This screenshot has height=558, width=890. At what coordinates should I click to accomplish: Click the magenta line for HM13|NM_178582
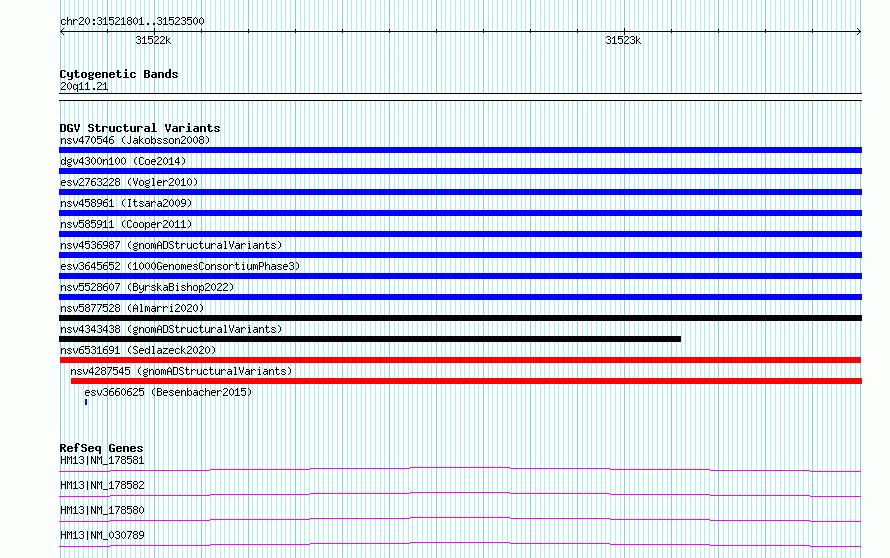click(460, 494)
